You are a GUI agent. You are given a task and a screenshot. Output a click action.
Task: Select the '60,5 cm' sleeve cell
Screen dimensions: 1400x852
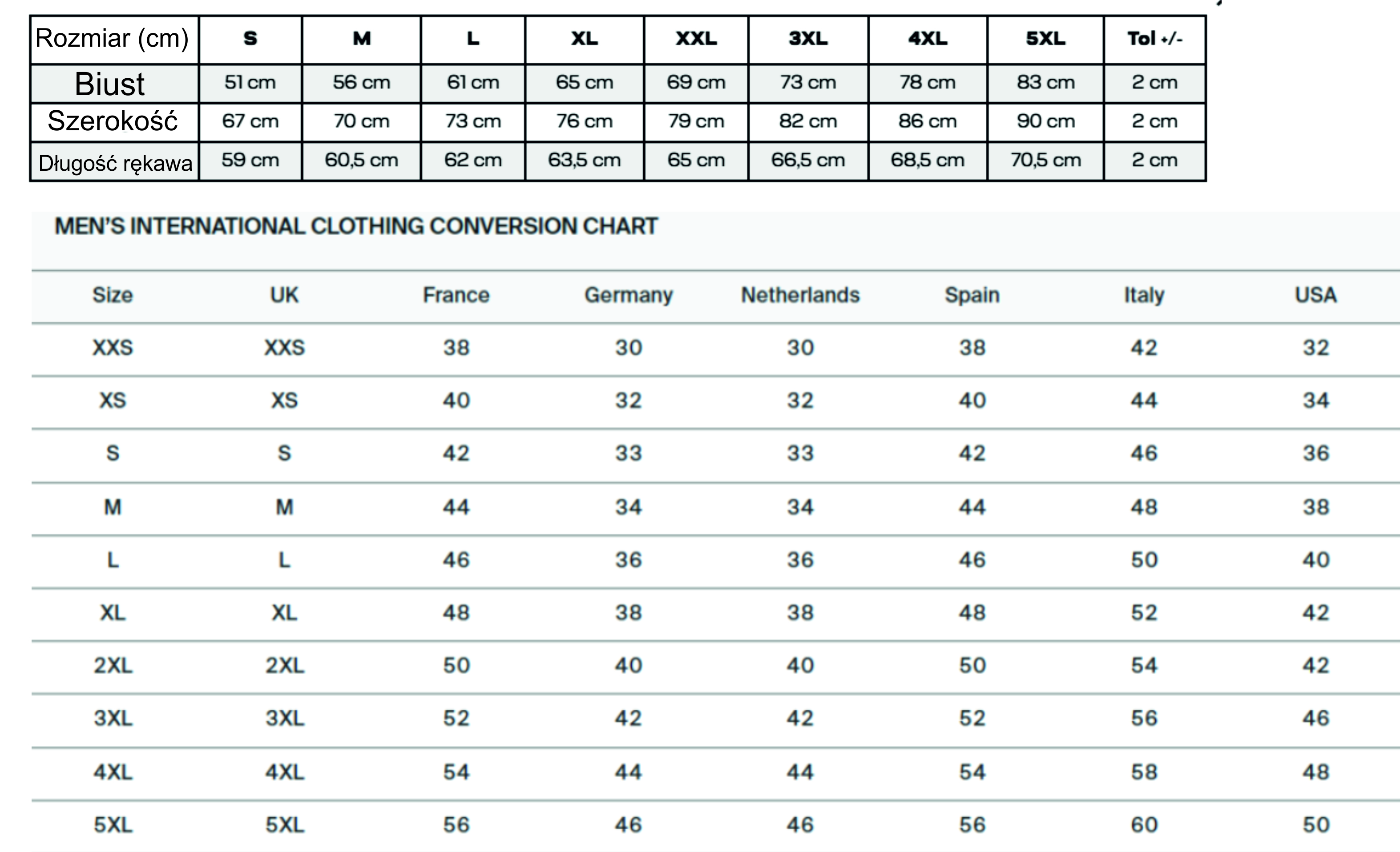coord(361,160)
